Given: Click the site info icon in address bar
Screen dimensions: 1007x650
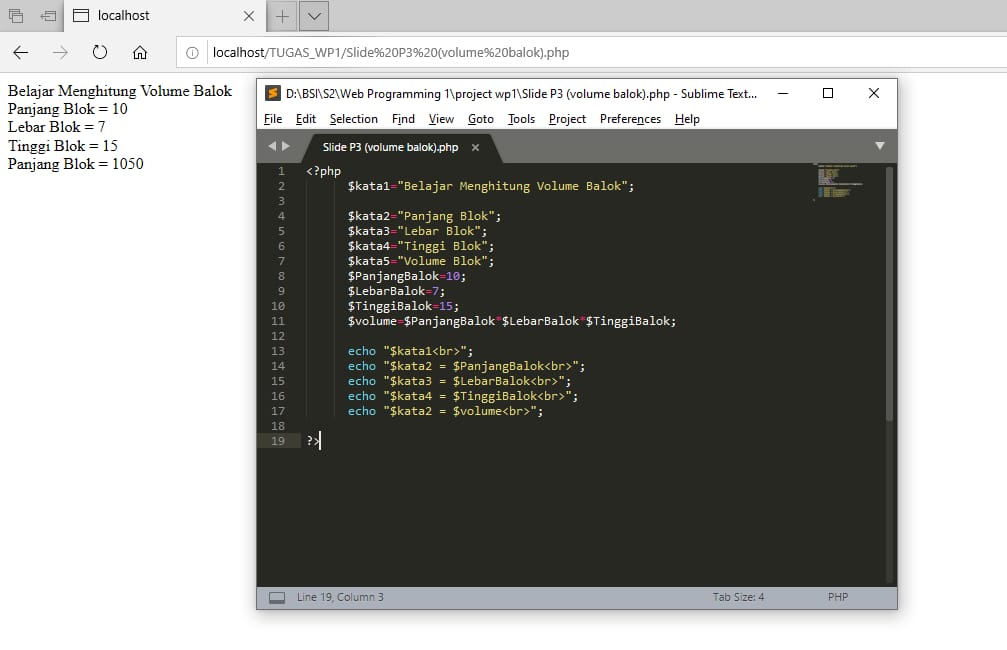Looking at the screenshot, I should [192, 53].
